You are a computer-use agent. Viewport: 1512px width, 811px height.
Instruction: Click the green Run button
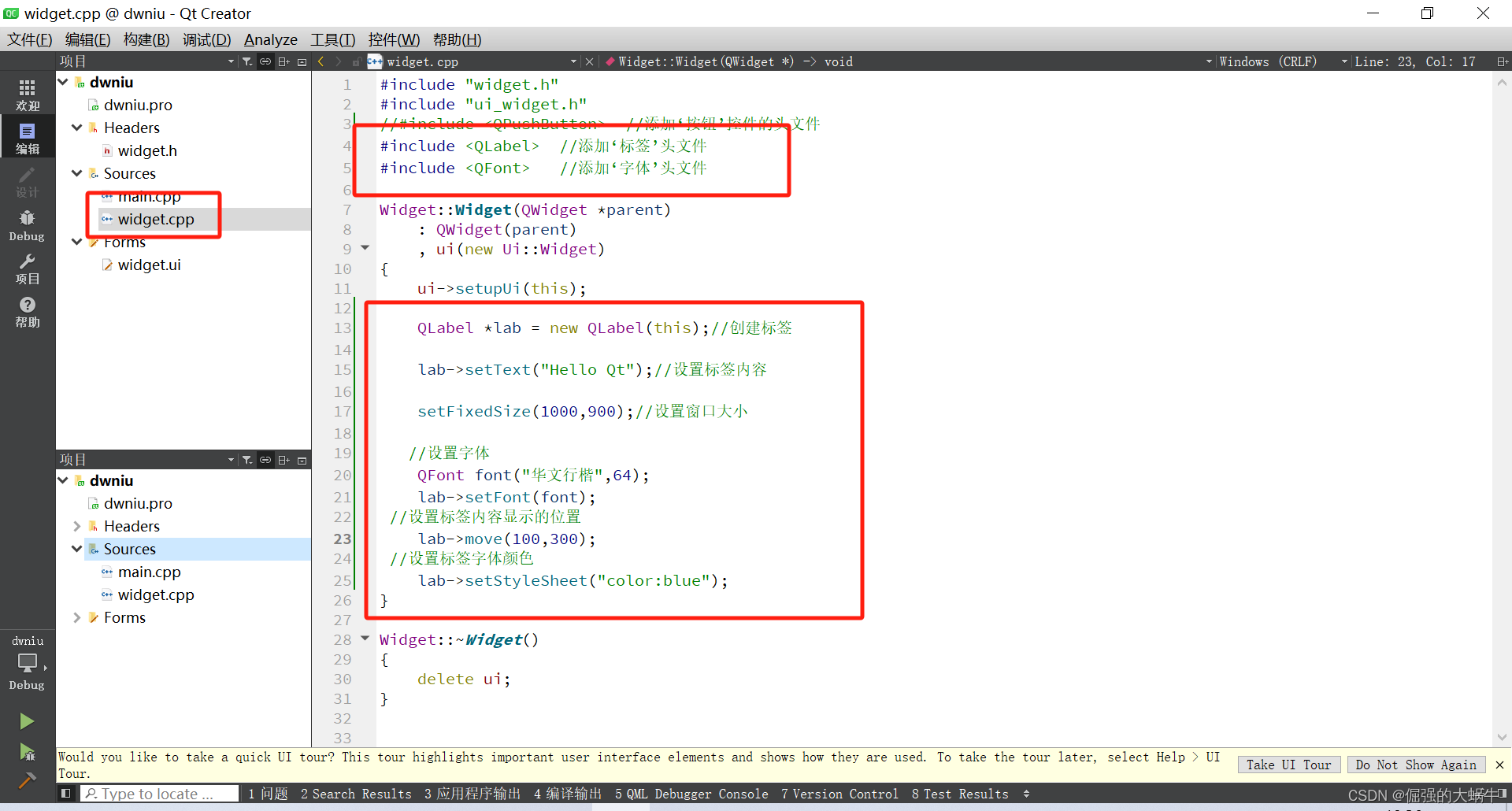click(x=27, y=720)
